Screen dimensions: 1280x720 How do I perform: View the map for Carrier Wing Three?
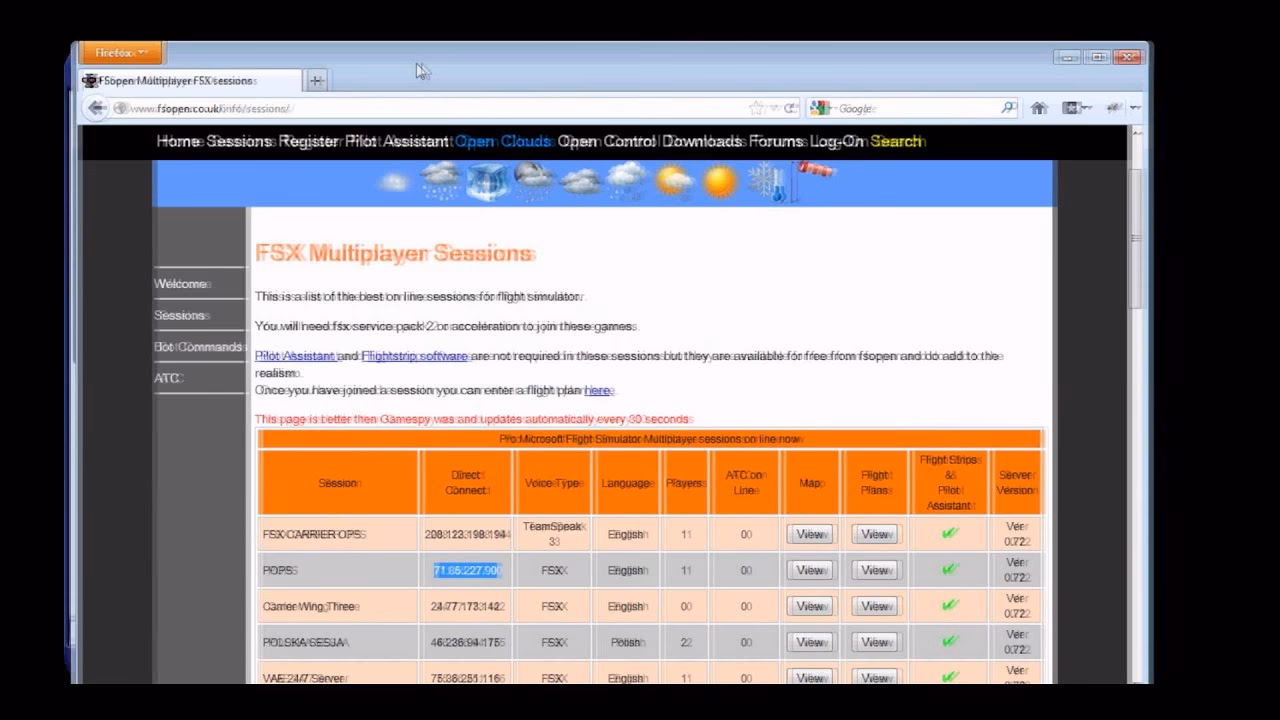[810, 606]
